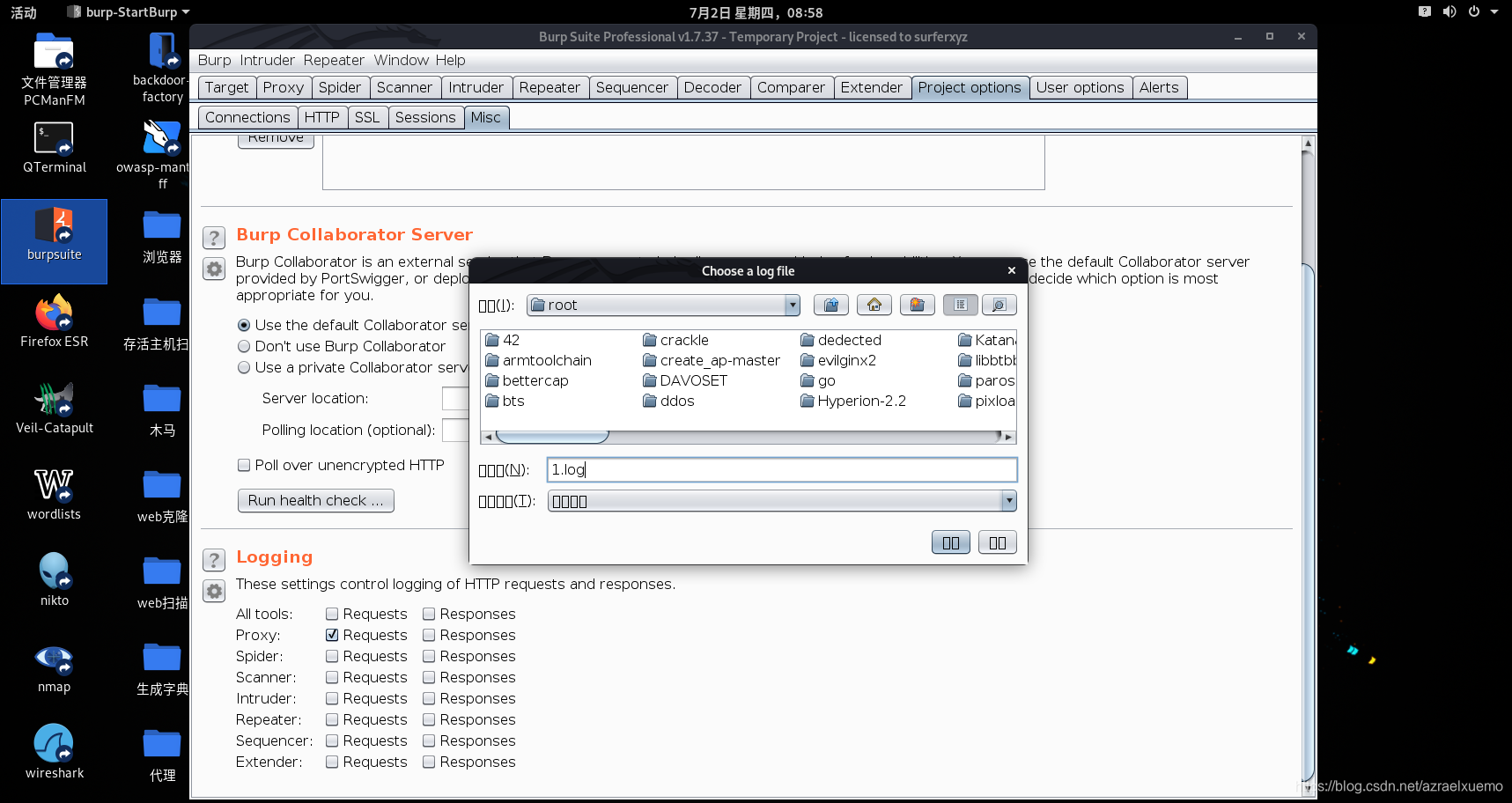
Task: Open the burp-StartBurp application menu
Action: pos(129,11)
